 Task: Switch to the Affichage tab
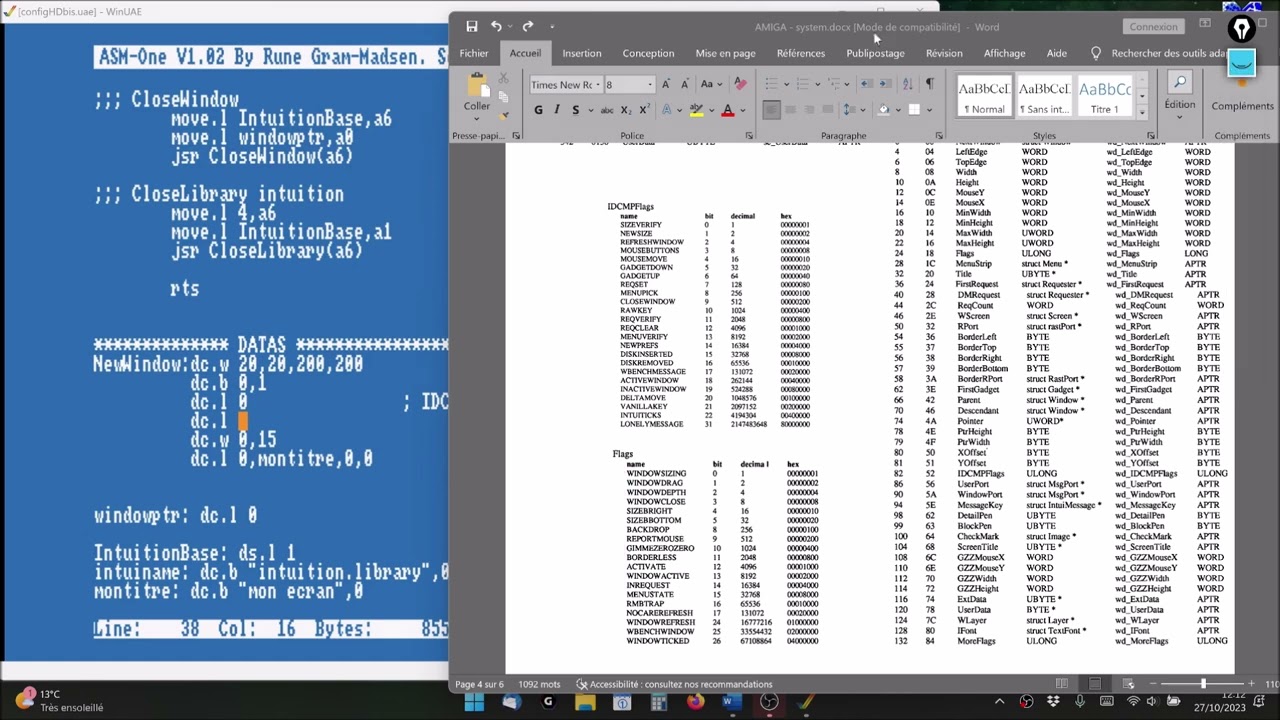point(1004,53)
